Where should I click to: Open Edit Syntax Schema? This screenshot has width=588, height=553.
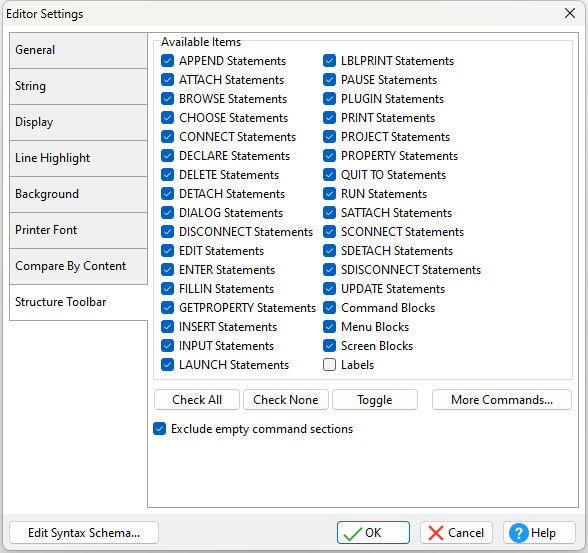(x=84, y=533)
